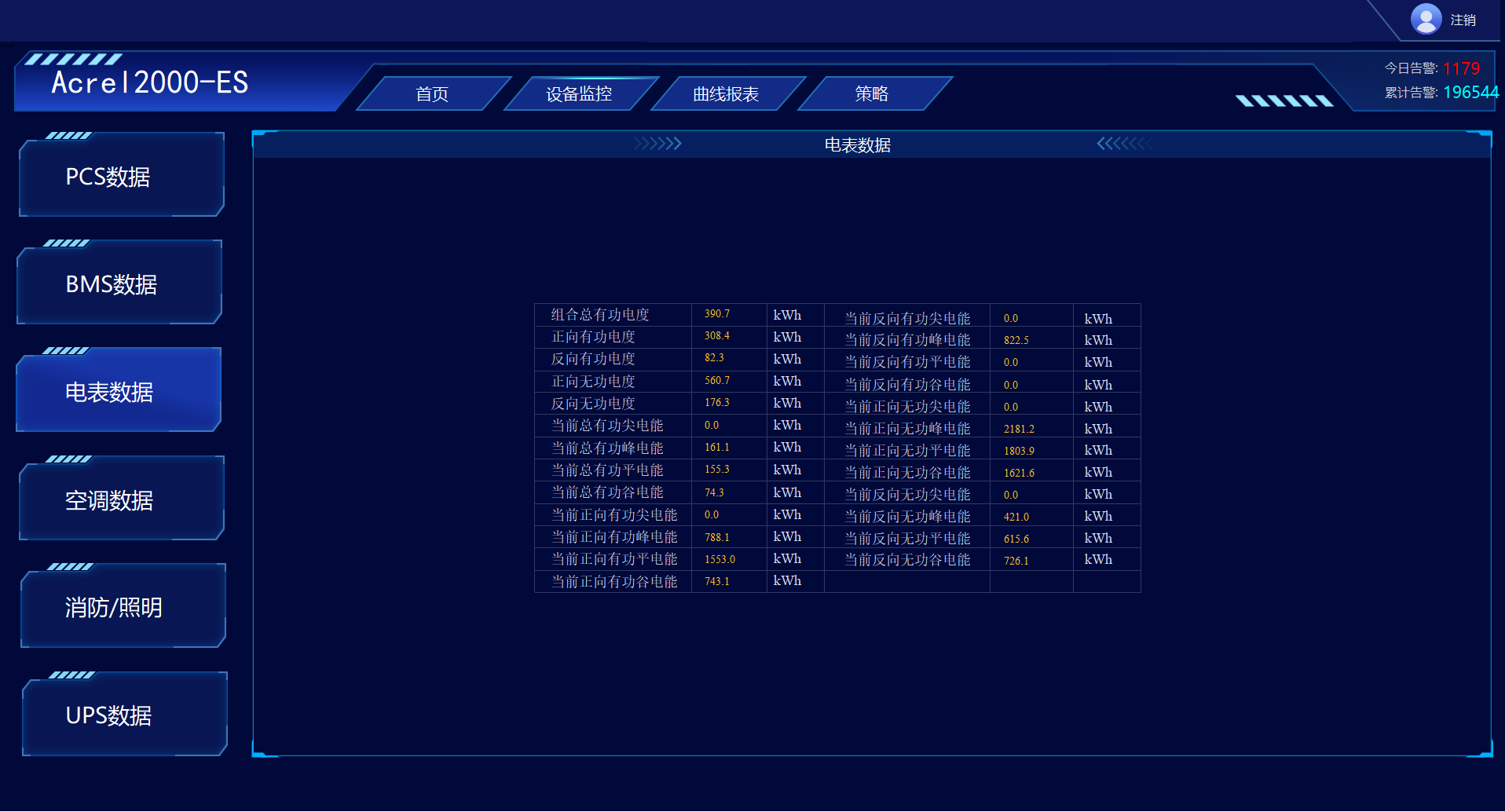Click today's alarm count 1179

(x=1460, y=69)
